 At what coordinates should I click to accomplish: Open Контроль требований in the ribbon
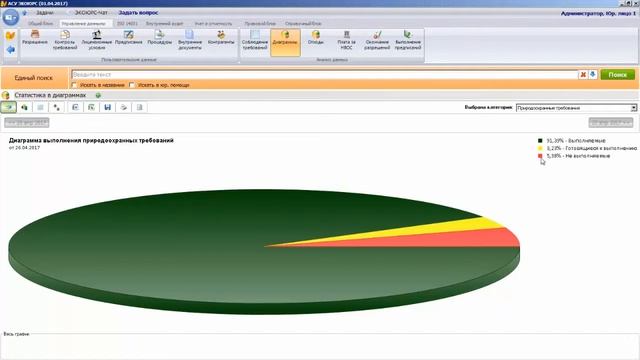(65, 40)
